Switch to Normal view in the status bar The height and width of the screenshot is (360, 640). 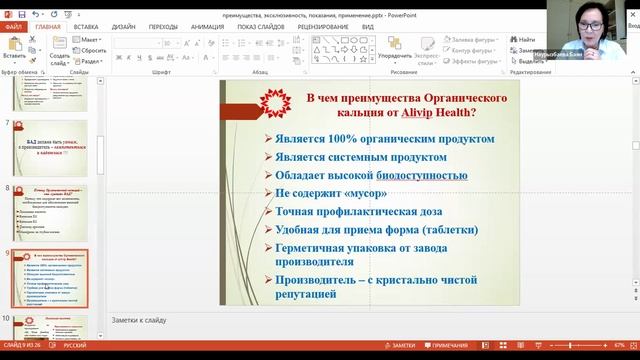point(485,345)
